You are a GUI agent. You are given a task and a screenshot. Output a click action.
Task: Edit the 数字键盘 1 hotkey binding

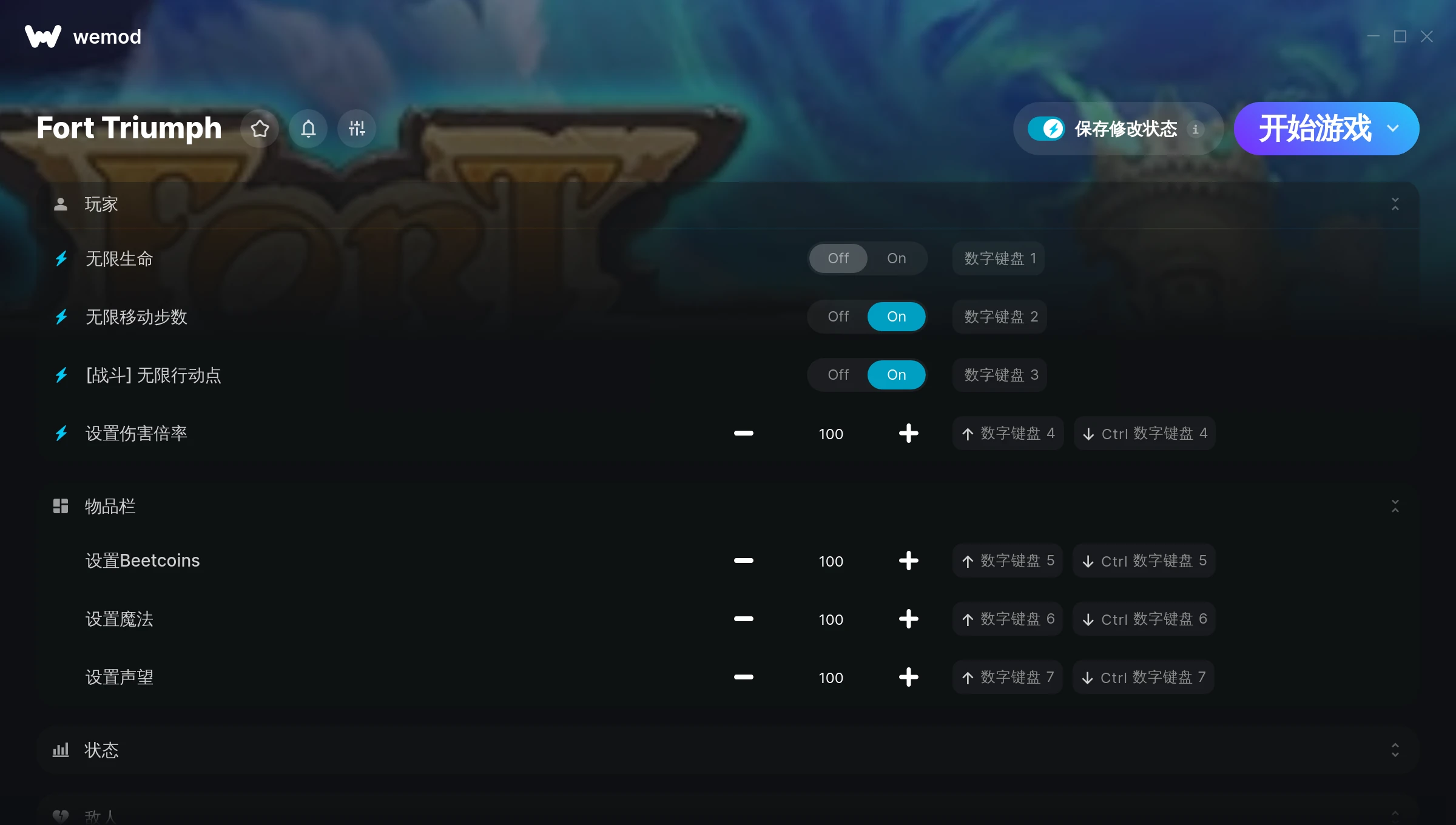pos(999,258)
